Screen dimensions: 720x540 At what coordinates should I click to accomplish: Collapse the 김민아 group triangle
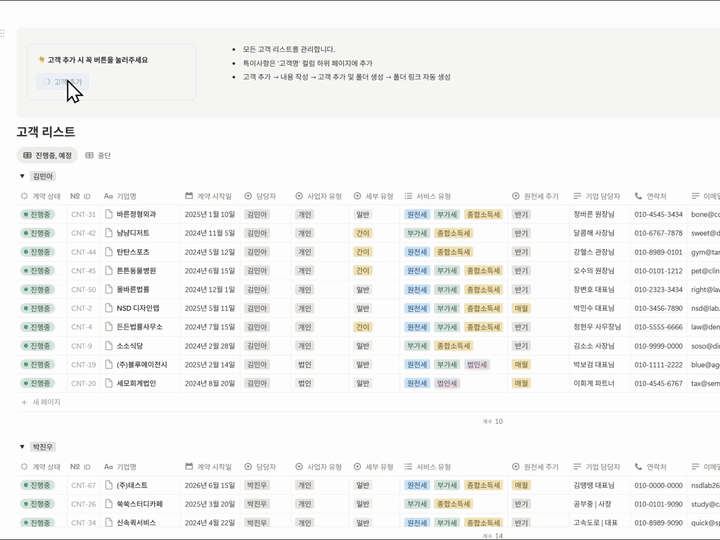22,176
